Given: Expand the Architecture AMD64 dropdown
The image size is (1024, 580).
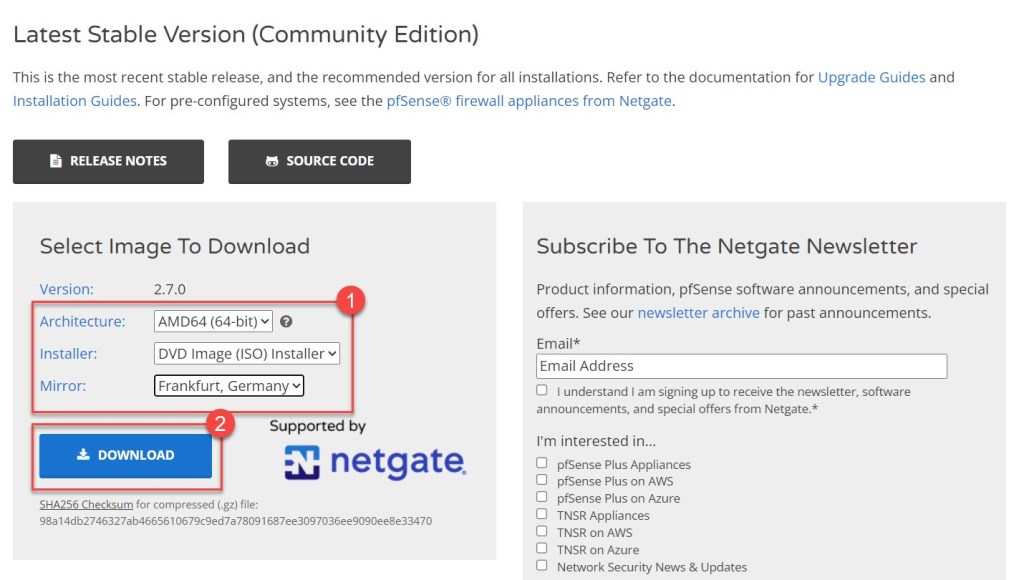Looking at the screenshot, I should coord(214,322).
